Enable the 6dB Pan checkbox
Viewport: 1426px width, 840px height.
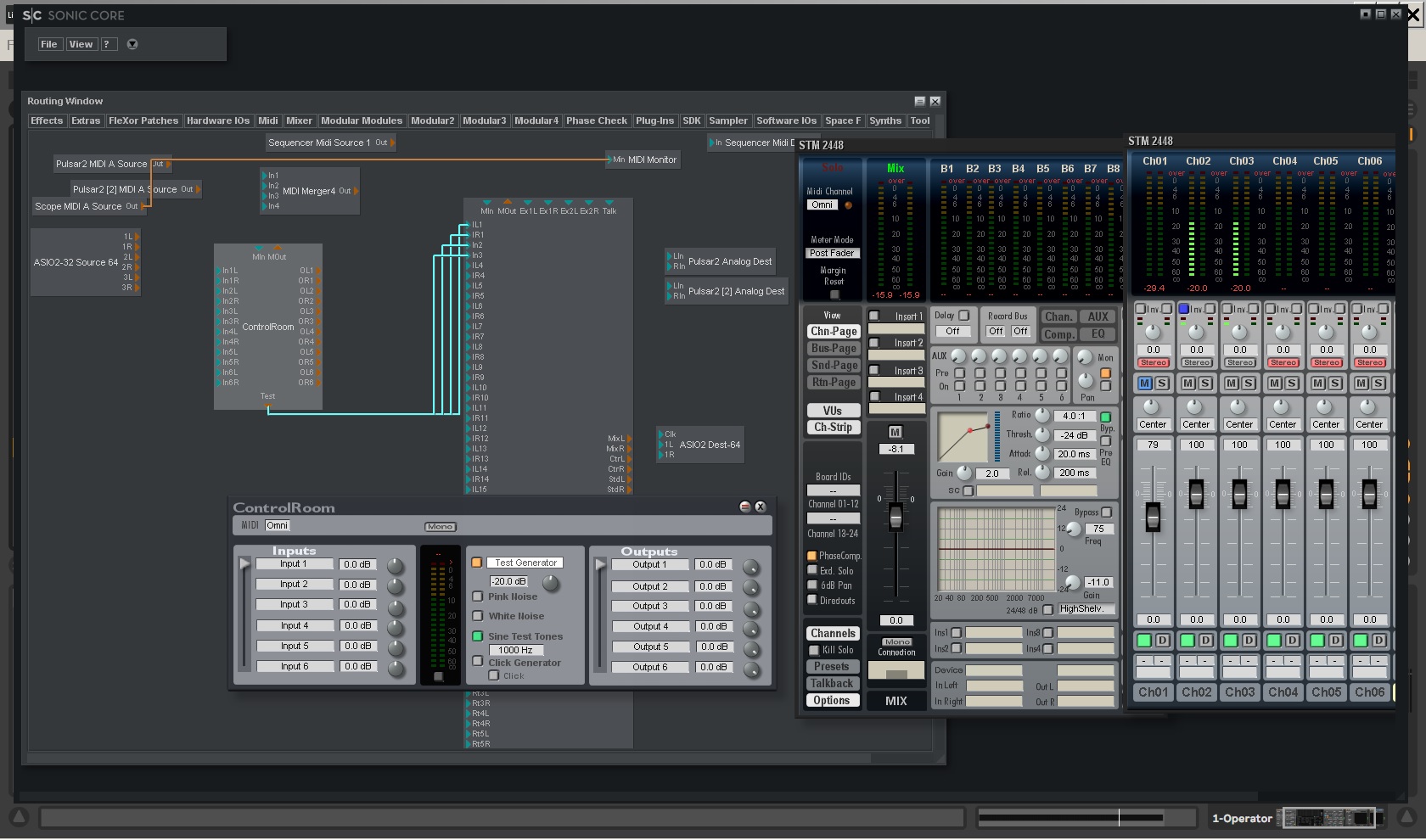[x=811, y=585]
